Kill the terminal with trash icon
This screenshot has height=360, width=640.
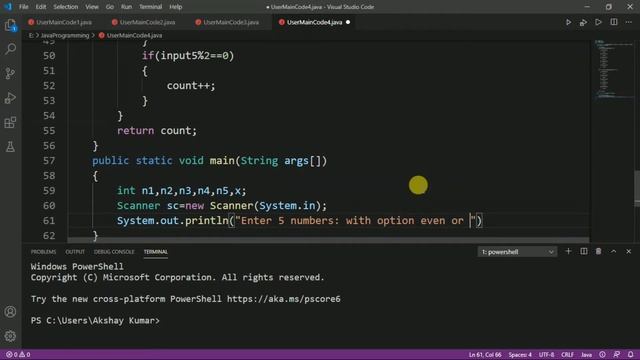tap(598, 251)
